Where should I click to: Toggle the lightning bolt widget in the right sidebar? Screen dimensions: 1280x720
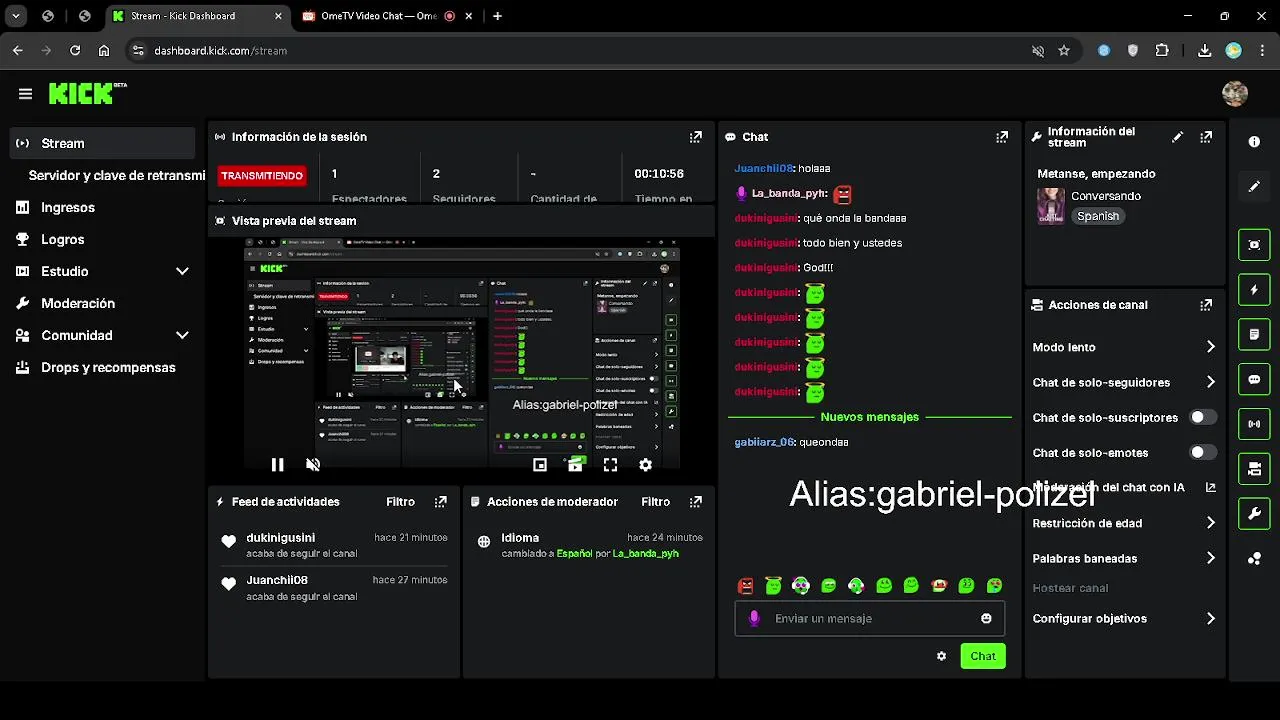click(1254, 290)
